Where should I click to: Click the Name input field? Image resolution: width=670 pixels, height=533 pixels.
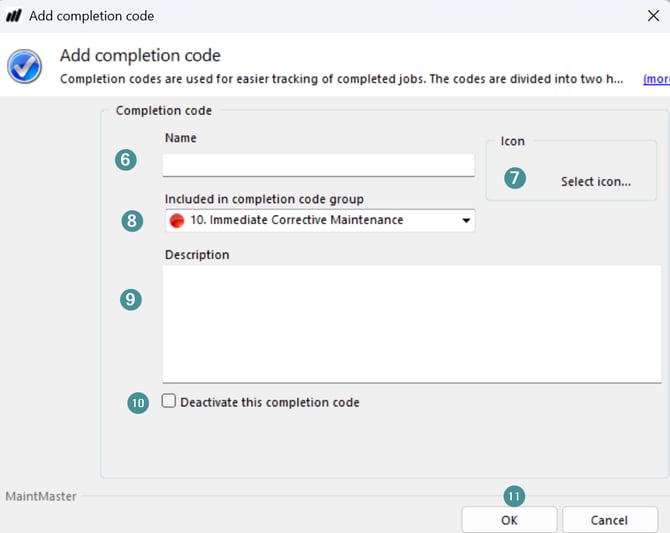(x=318, y=165)
